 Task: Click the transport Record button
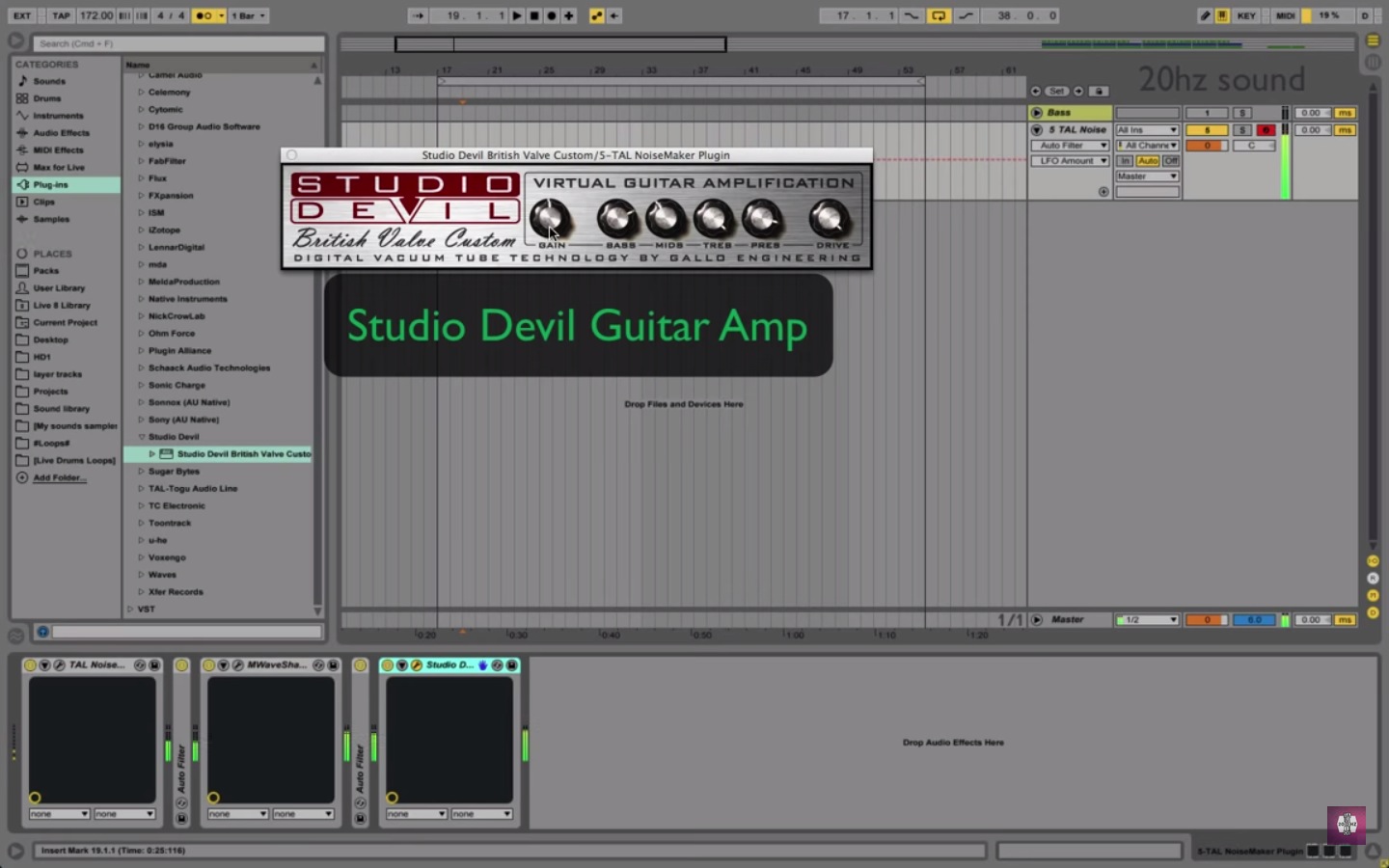point(552,15)
